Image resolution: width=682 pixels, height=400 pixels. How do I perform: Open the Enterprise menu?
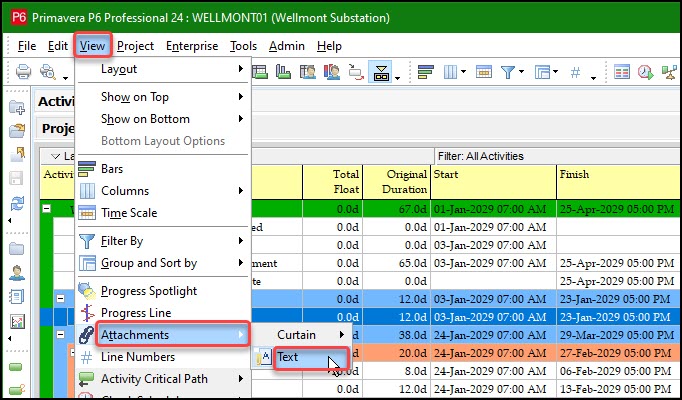[192, 46]
